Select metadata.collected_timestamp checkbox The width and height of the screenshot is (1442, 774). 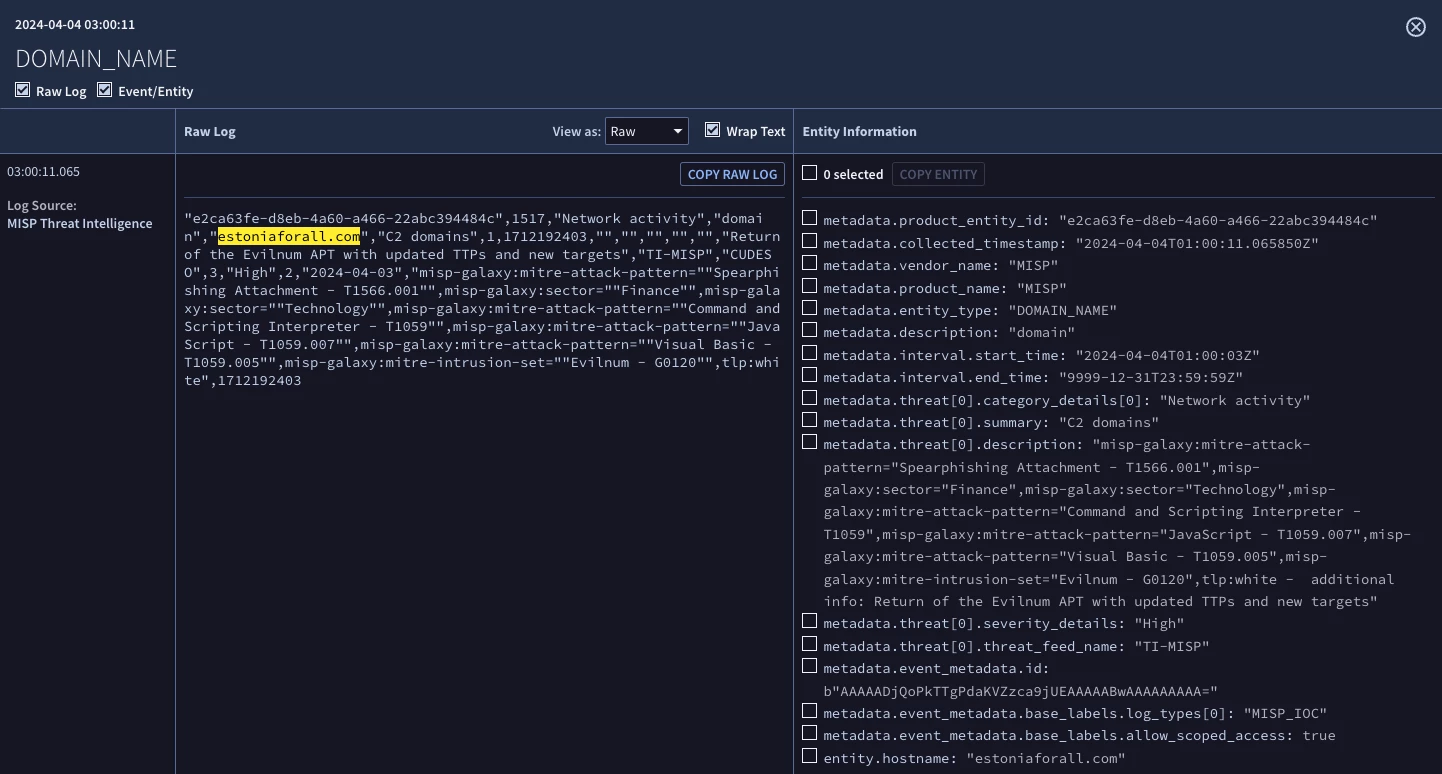tap(810, 241)
